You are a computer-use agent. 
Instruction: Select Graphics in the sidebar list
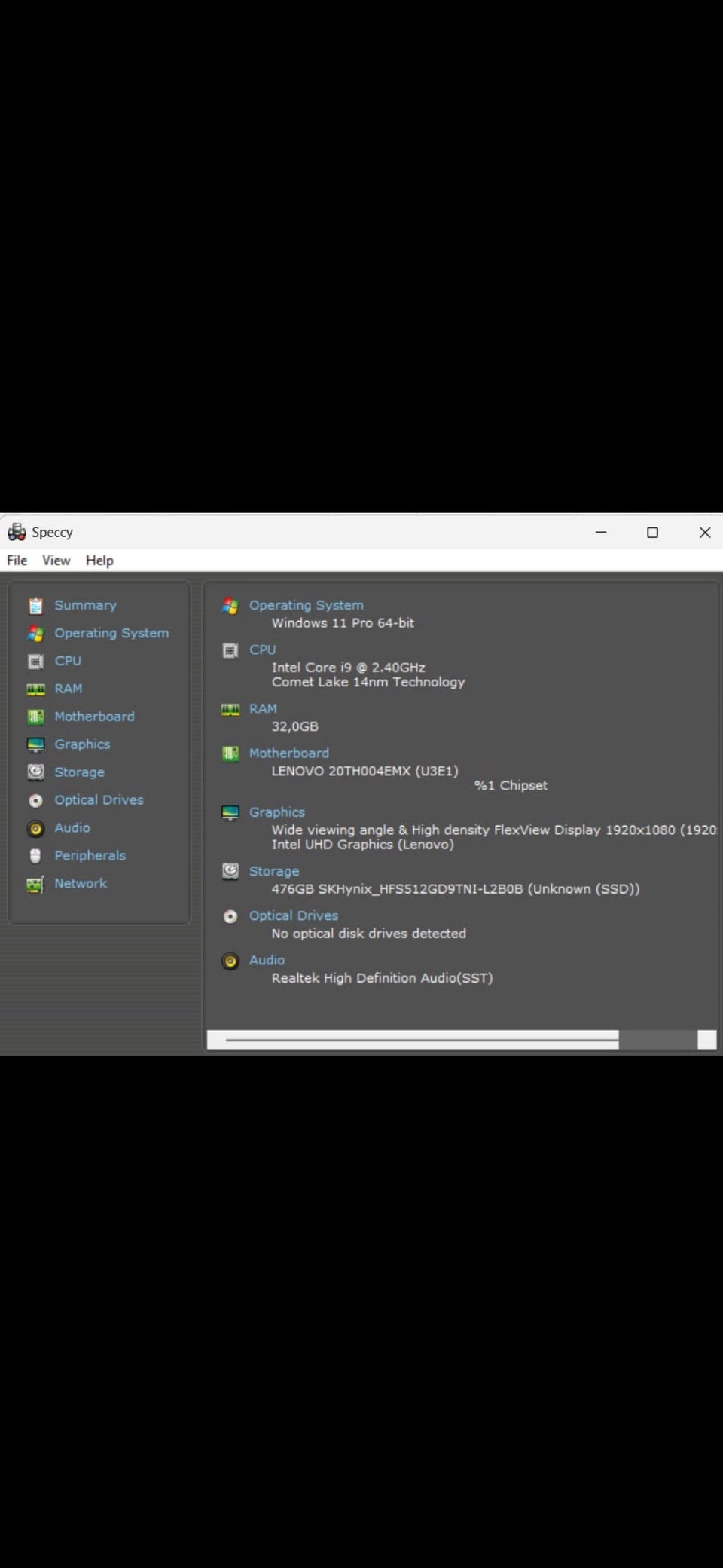[82, 744]
